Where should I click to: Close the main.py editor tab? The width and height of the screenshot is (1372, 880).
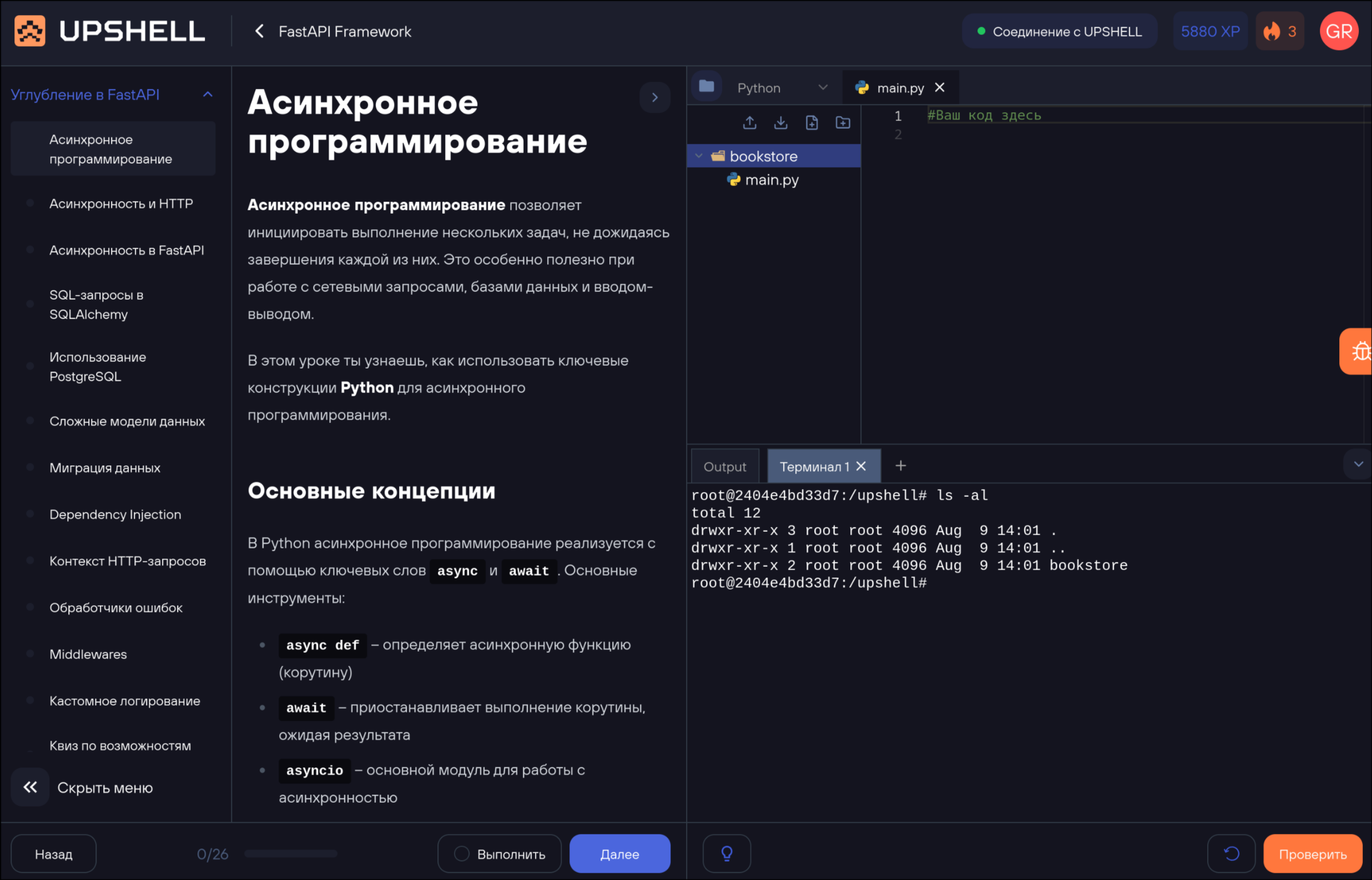click(940, 87)
